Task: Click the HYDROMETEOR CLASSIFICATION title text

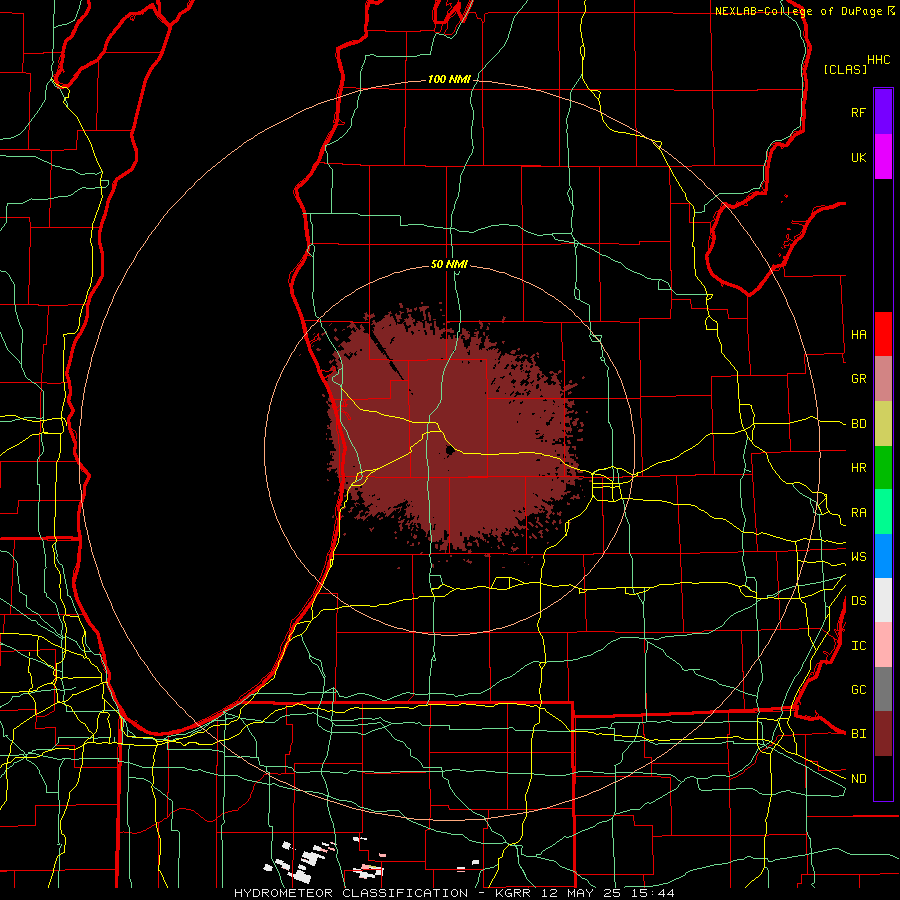Action: coord(351,893)
